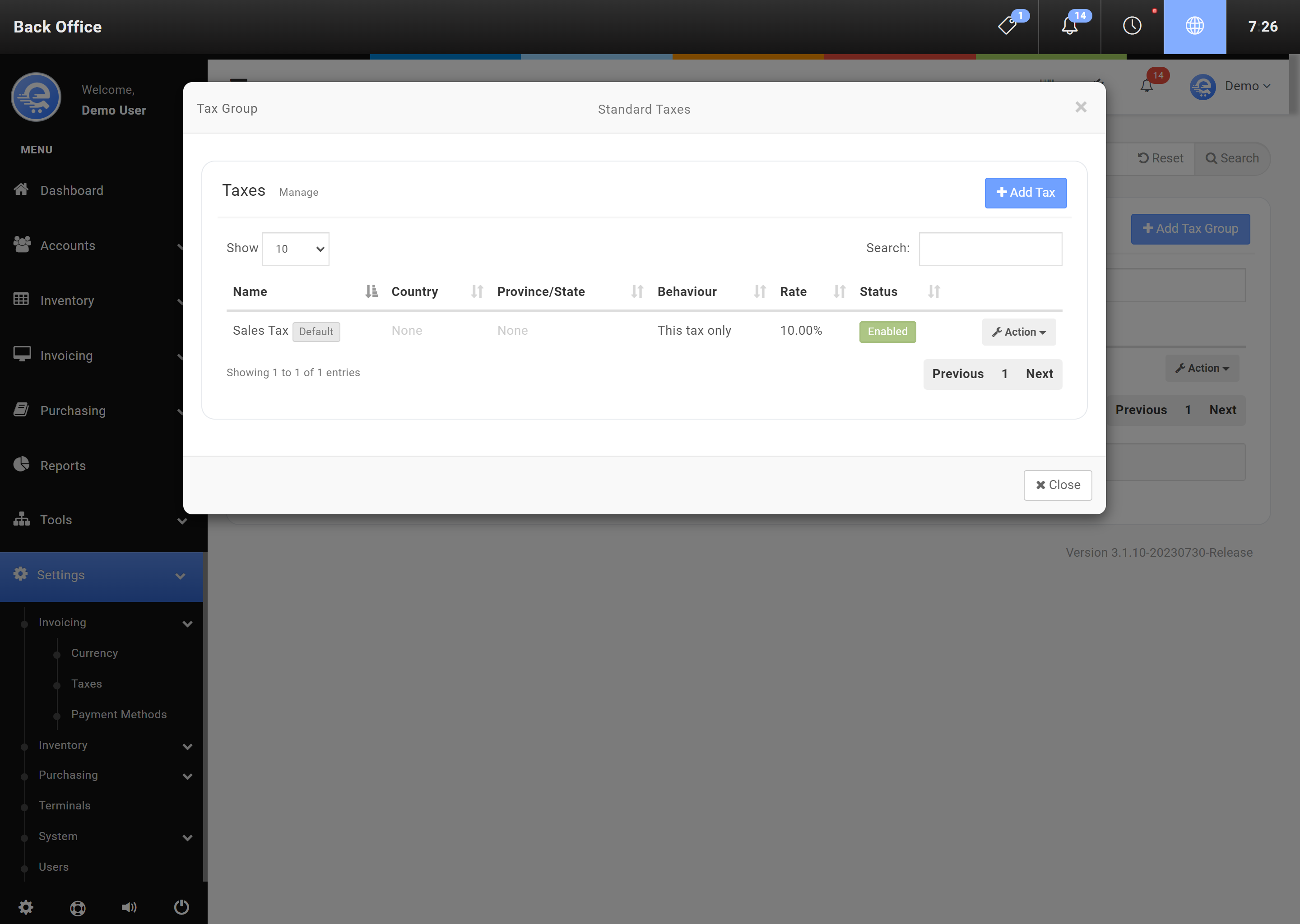The width and height of the screenshot is (1300, 924).
Task: Open the Sales Tax Action dropdown
Action: [1018, 332]
